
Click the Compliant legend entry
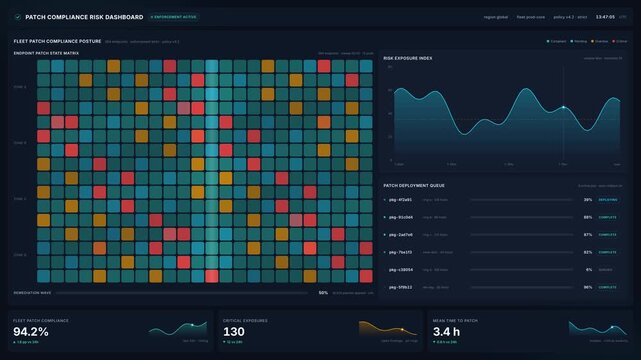point(556,41)
